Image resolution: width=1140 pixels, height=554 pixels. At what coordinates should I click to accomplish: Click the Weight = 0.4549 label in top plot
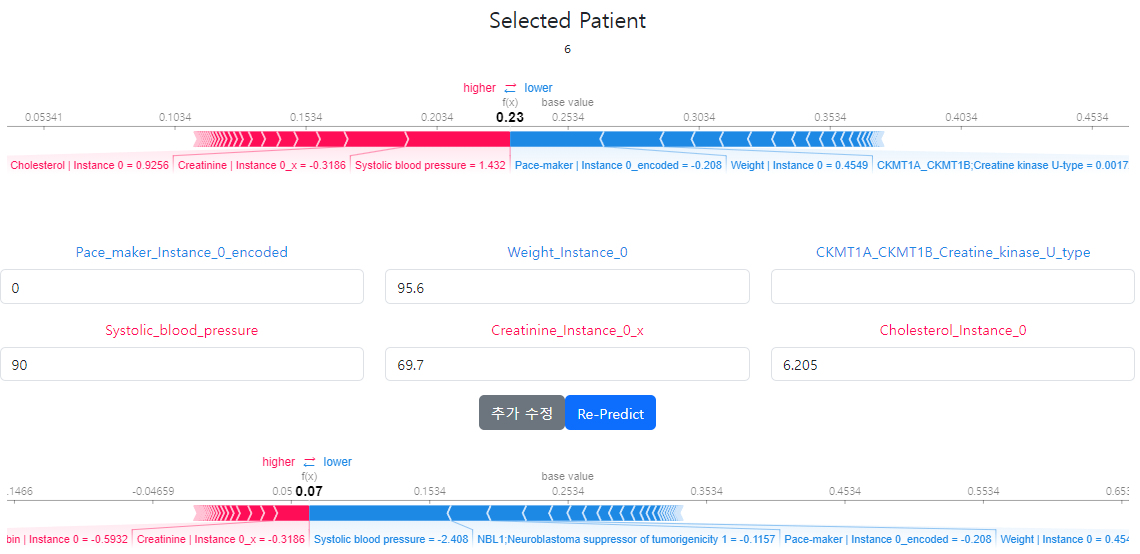coord(799,165)
